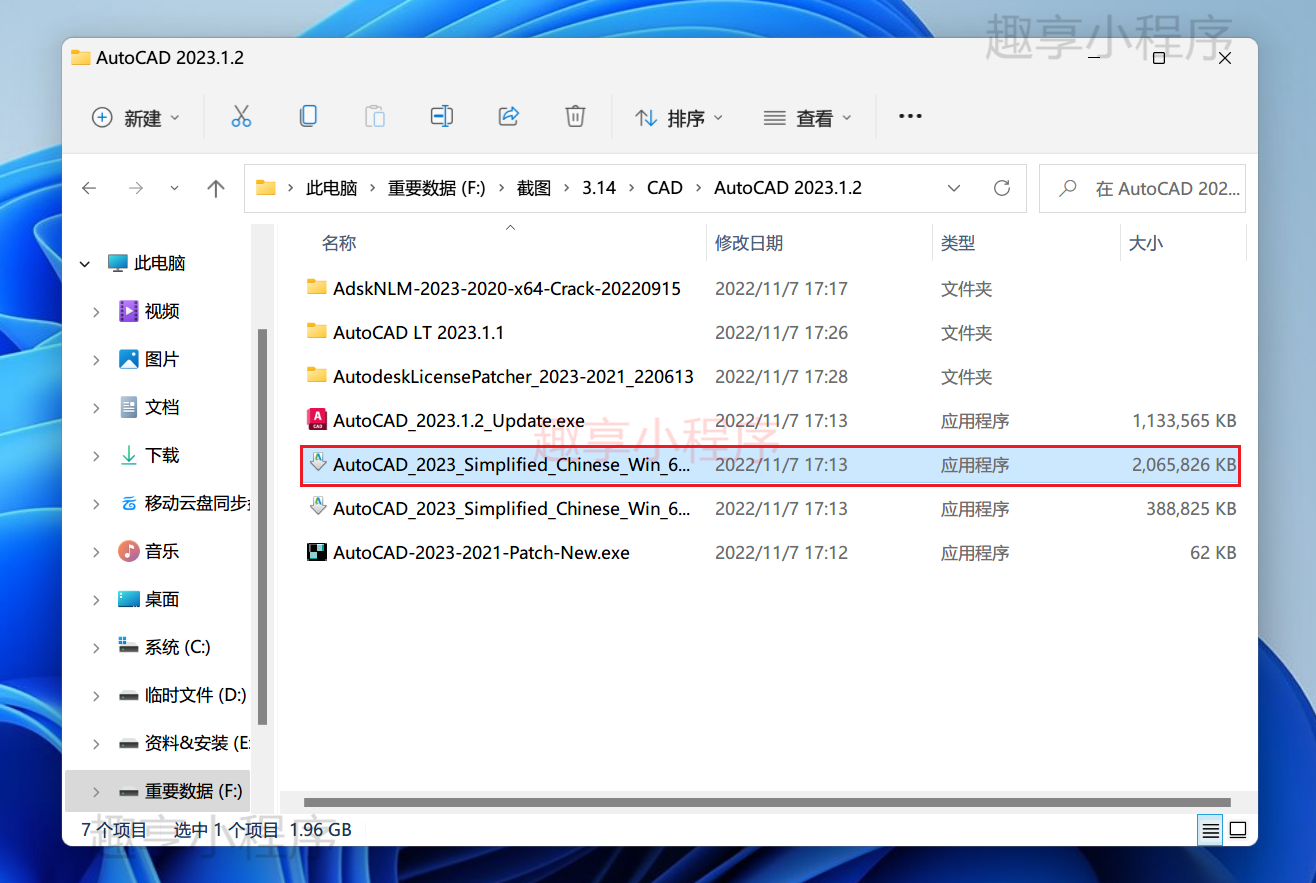1316x883 pixels.
Task: Click the AutoCAD LT 2023.1.1 folder icon
Action: tap(317, 332)
